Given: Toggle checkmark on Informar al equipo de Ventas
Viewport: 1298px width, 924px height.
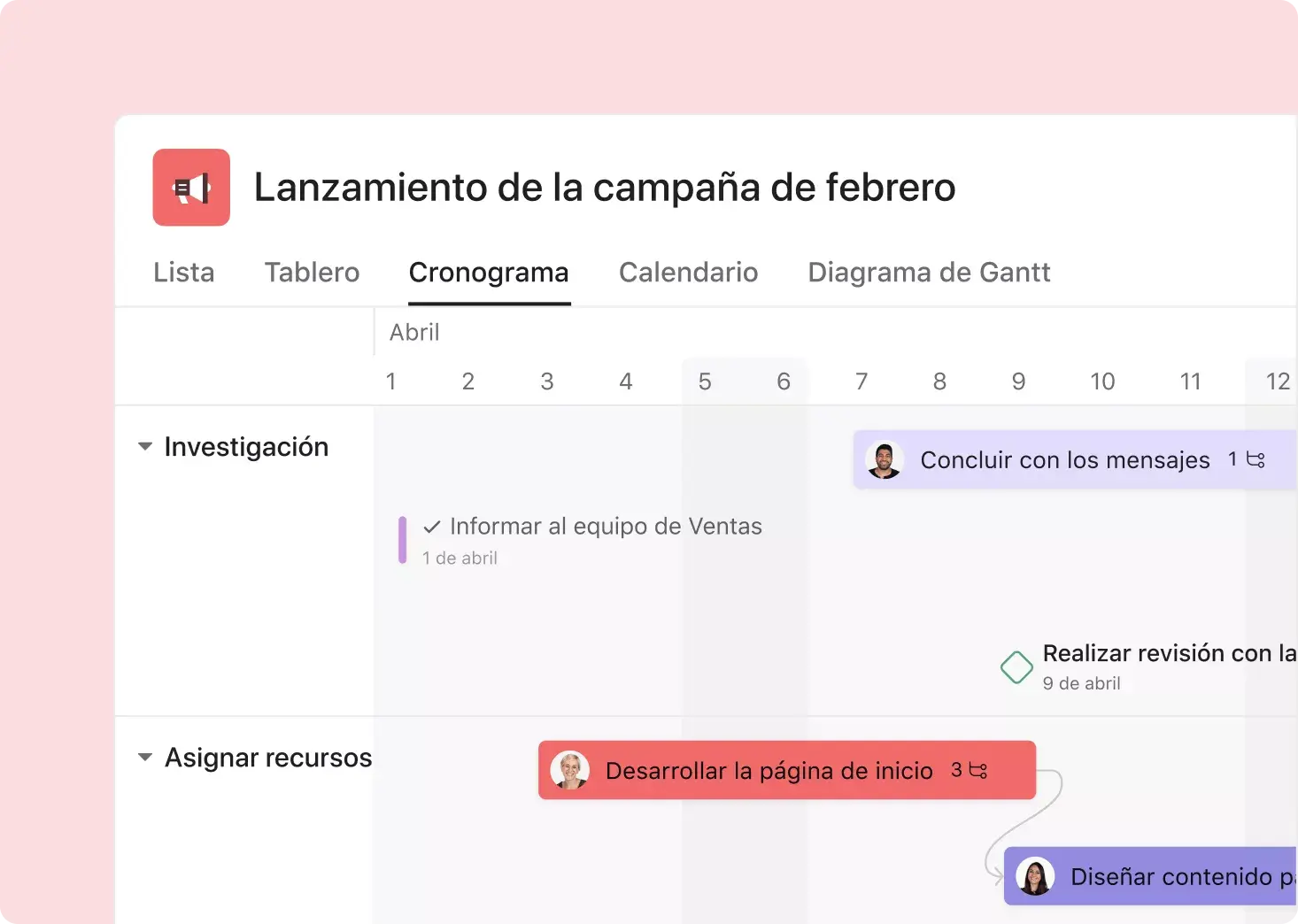Looking at the screenshot, I should point(432,527).
